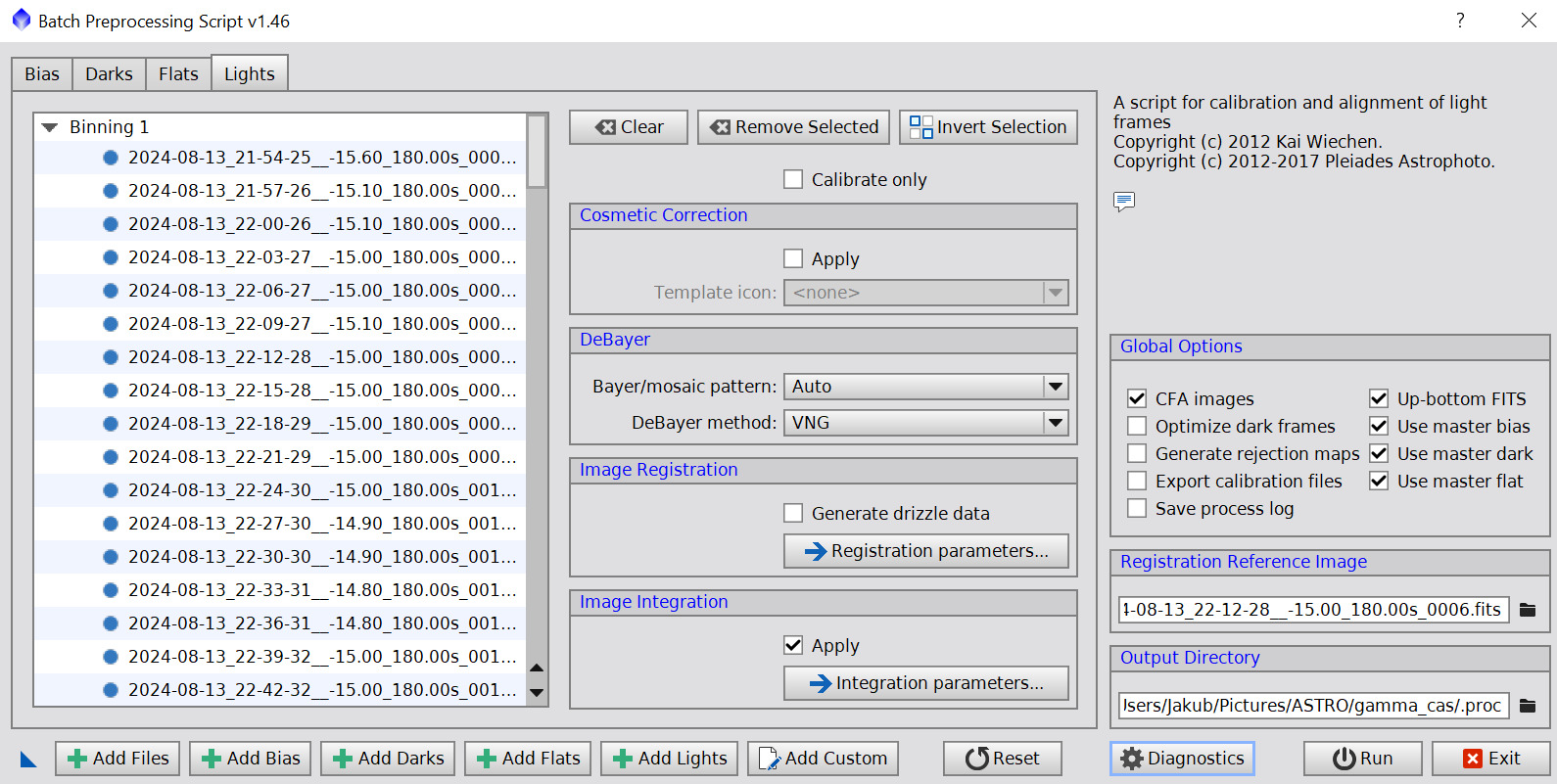The image size is (1557, 784).
Task: Click the folder icon beside Registration Reference Image
Action: (x=1527, y=610)
